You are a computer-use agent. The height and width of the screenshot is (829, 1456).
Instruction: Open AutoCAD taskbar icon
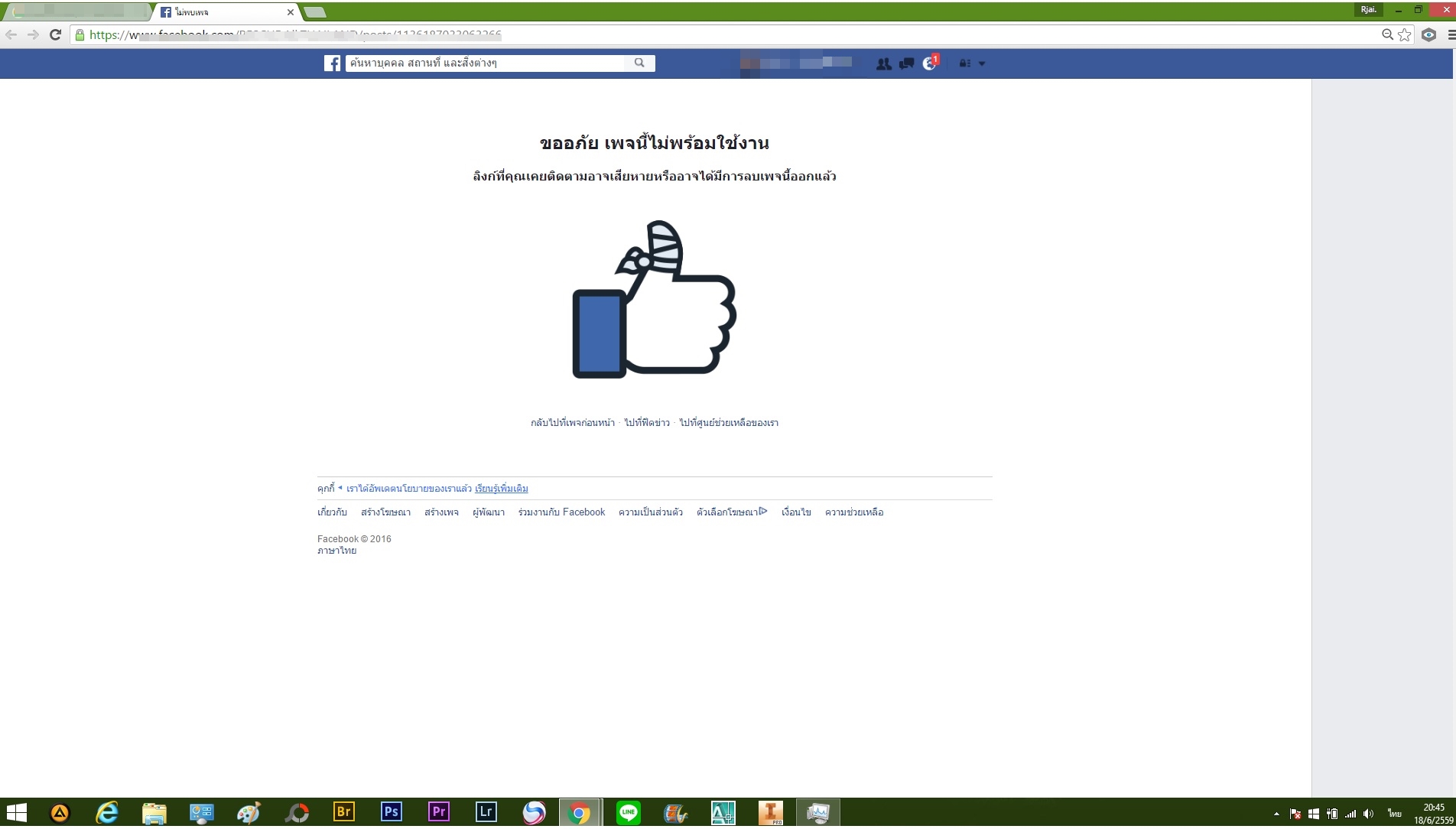(723, 812)
